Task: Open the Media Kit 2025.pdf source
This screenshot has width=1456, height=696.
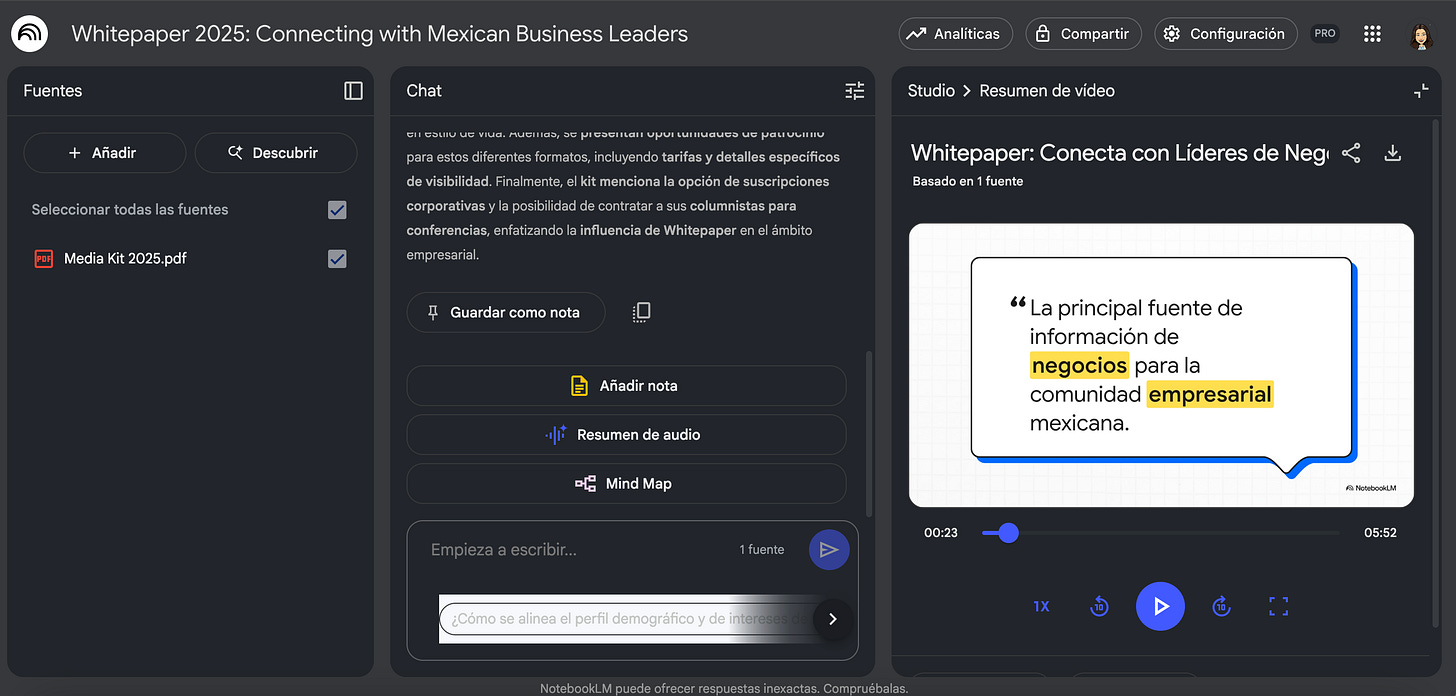Action: tap(125, 258)
